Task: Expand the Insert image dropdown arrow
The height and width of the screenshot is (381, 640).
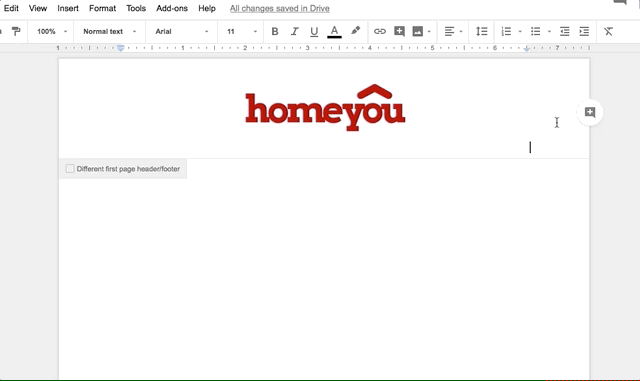Action: [x=429, y=31]
